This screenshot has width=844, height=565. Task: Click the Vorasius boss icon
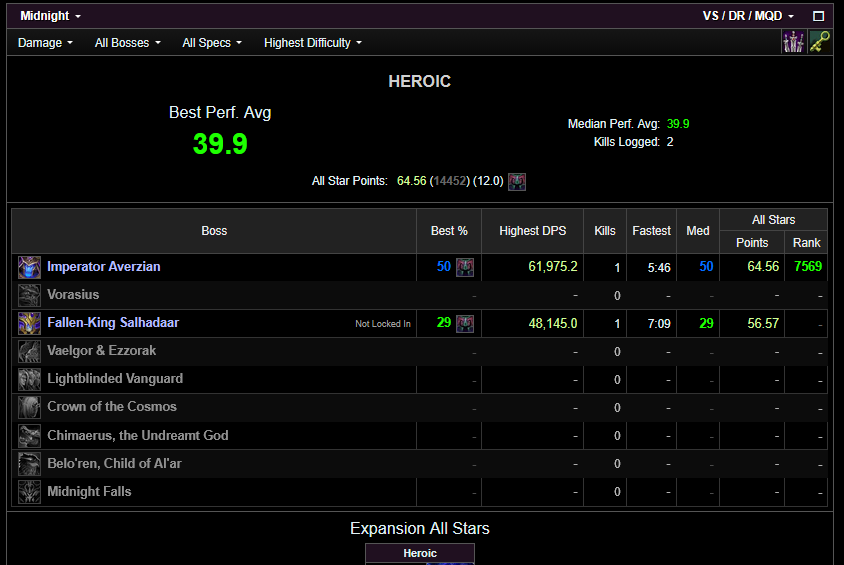coord(29,295)
